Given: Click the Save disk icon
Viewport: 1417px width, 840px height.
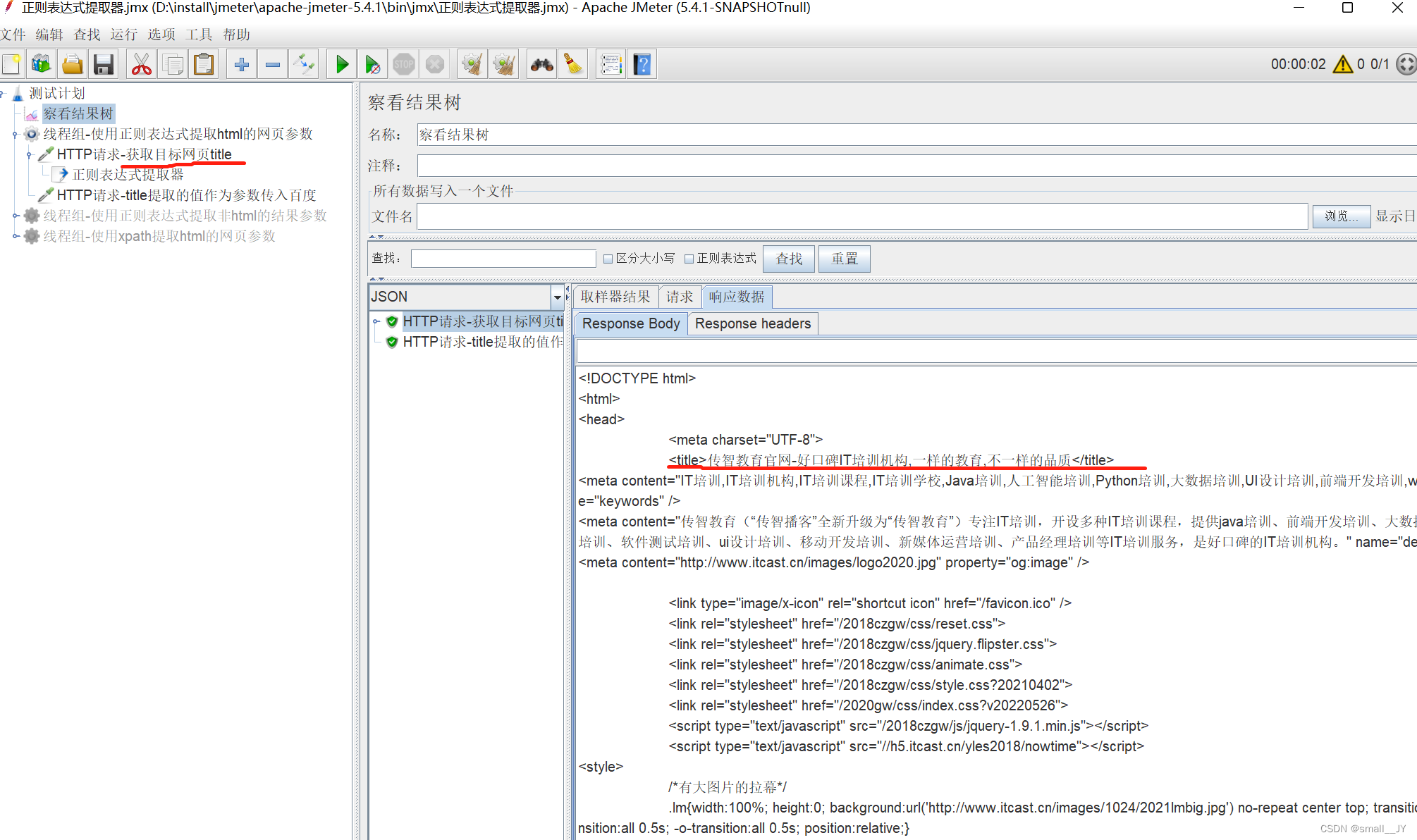Looking at the screenshot, I should coord(104,65).
